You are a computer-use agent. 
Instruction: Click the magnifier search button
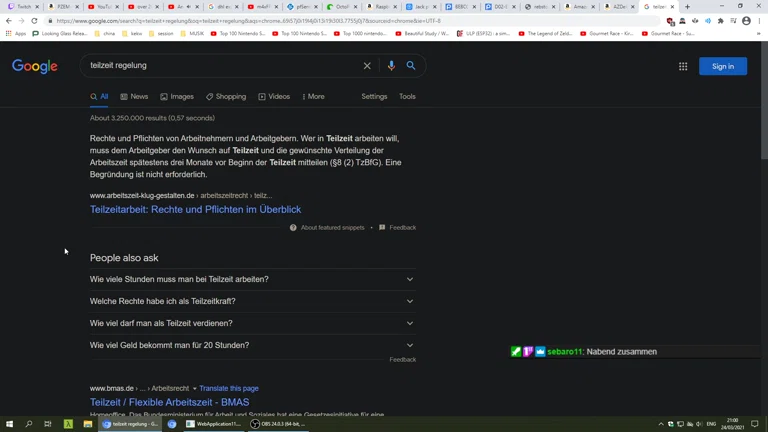[x=411, y=66]
